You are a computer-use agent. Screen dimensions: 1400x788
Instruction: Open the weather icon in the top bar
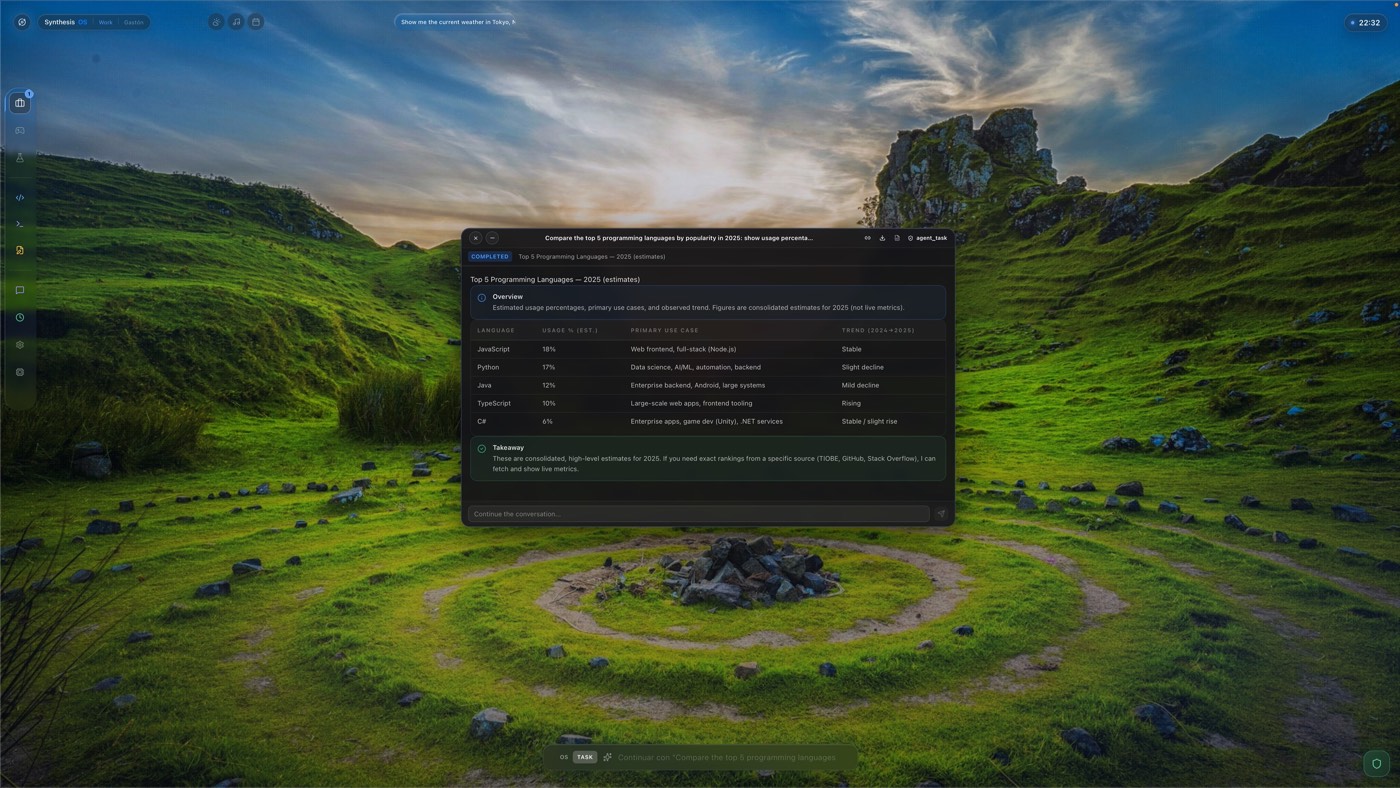(216, 22)
